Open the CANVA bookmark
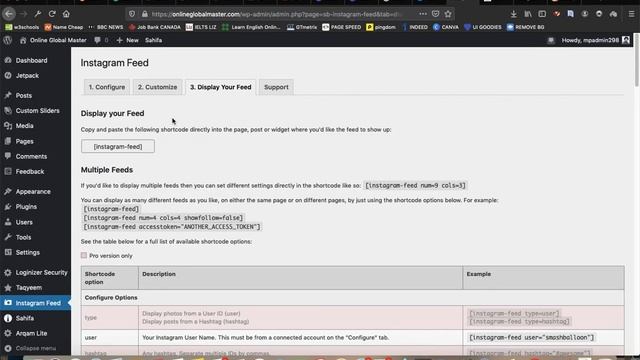The image size is (640, 360). [x=446, y=27]
